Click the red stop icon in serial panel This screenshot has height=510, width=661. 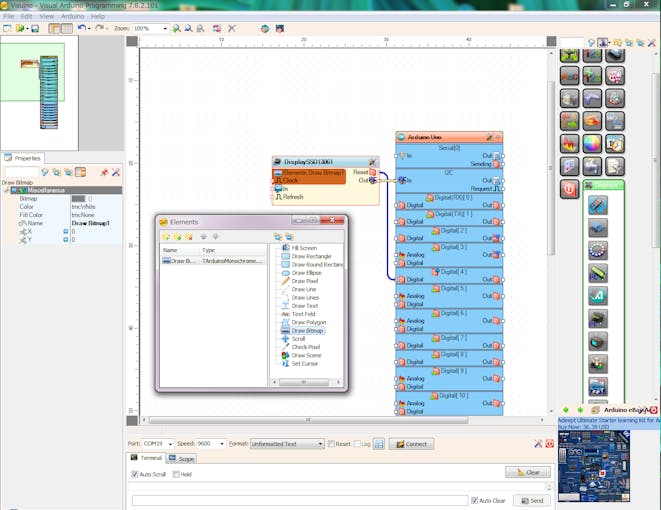[x=550, y=444]
